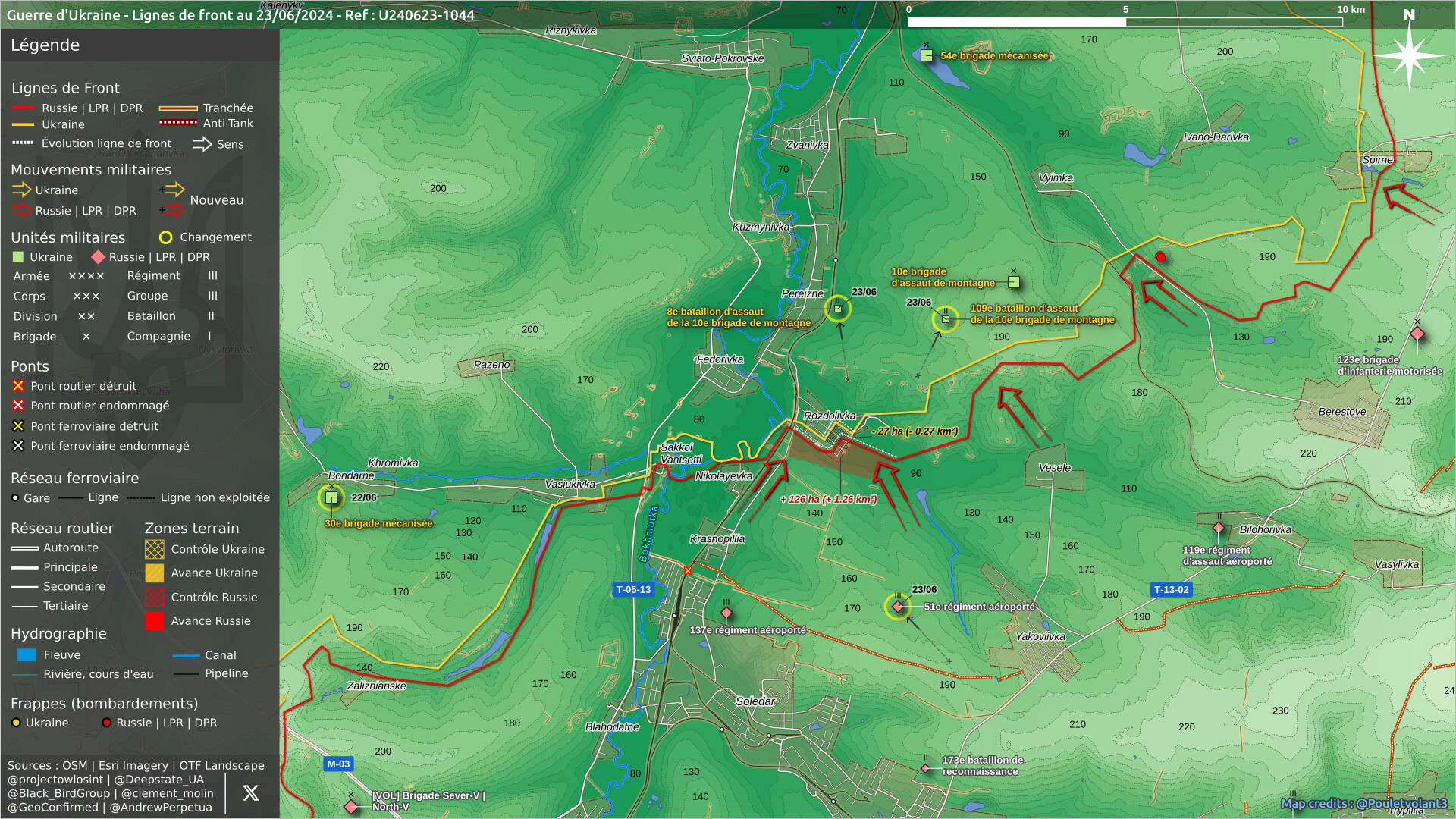1456x819 pixels.
Task: Click the T-05-13 road shield
Action: coord(633,590)
